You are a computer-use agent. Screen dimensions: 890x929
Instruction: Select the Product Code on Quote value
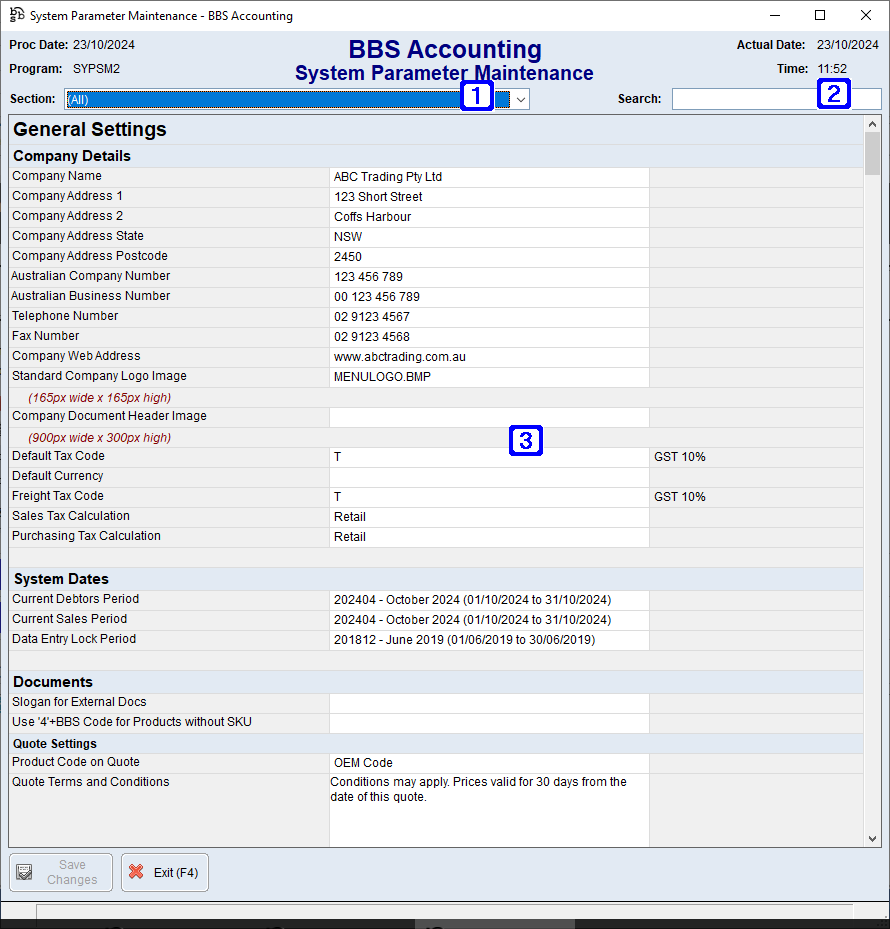[x=488, y=763]
